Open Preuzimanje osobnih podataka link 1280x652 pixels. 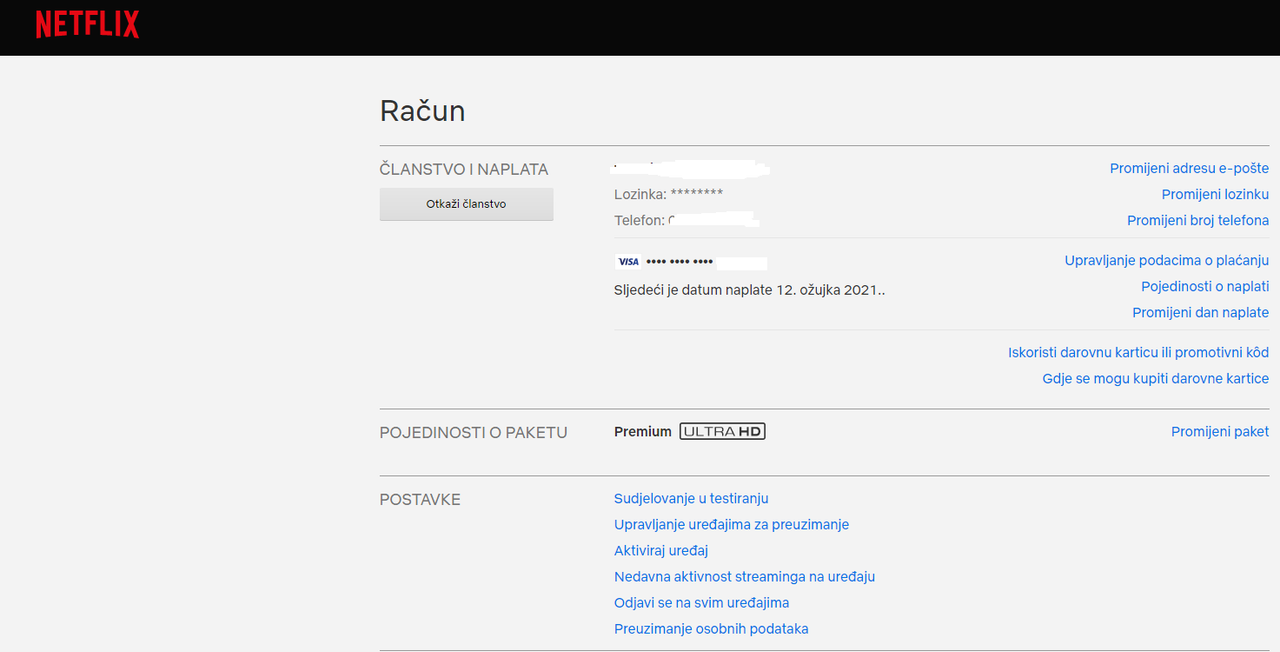(711, 629)
